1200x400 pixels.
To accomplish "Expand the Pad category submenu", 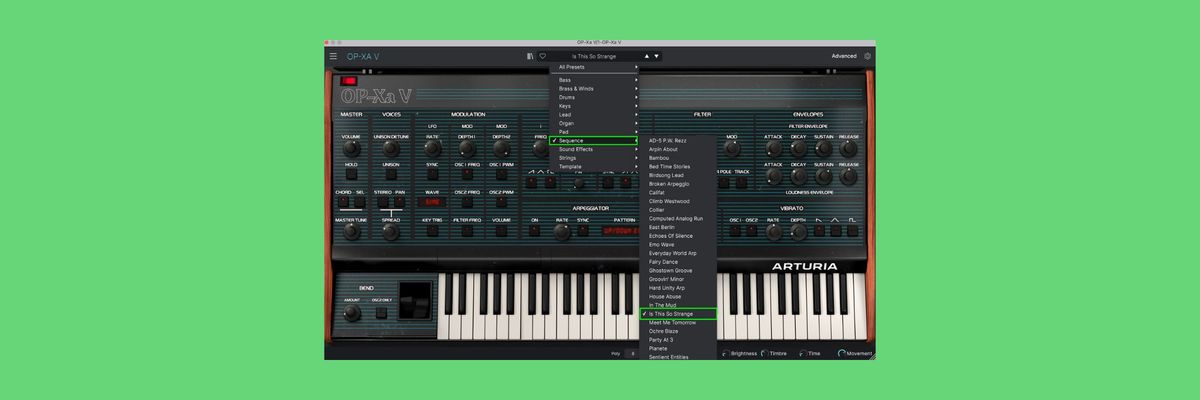I will pos(595,132).
